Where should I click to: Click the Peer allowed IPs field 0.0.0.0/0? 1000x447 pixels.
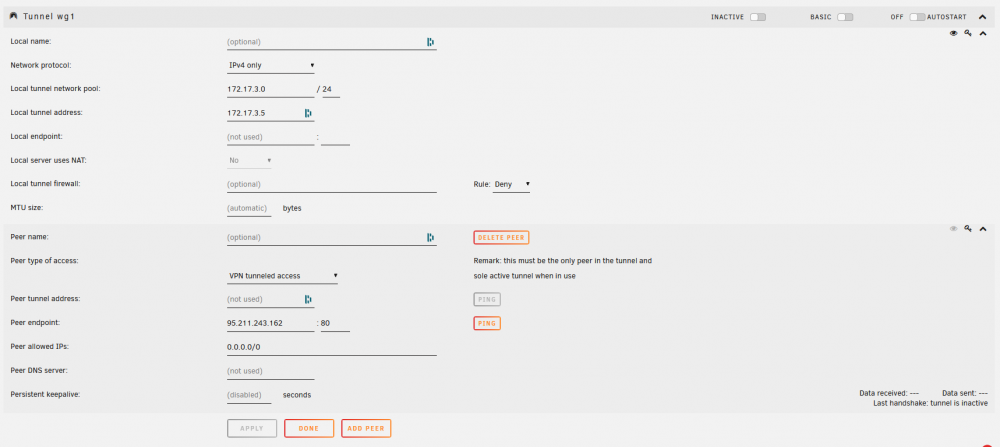332,348
